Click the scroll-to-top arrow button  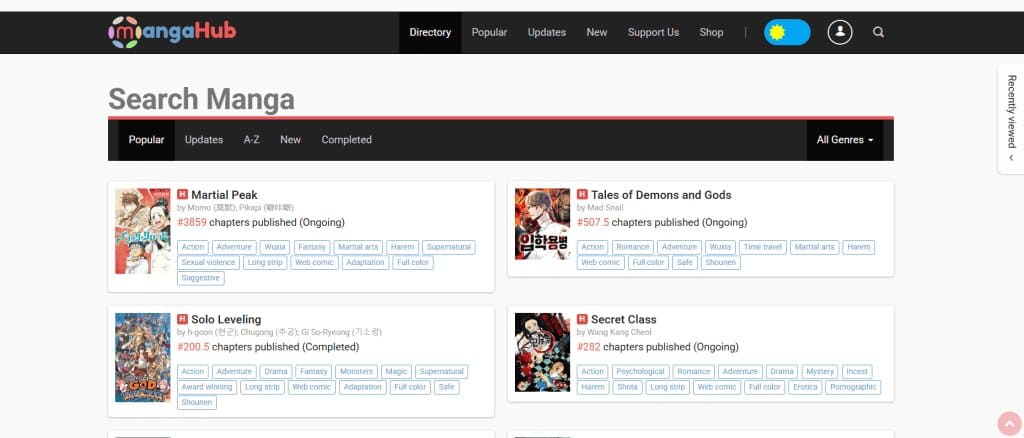[x=1008, y=423]
